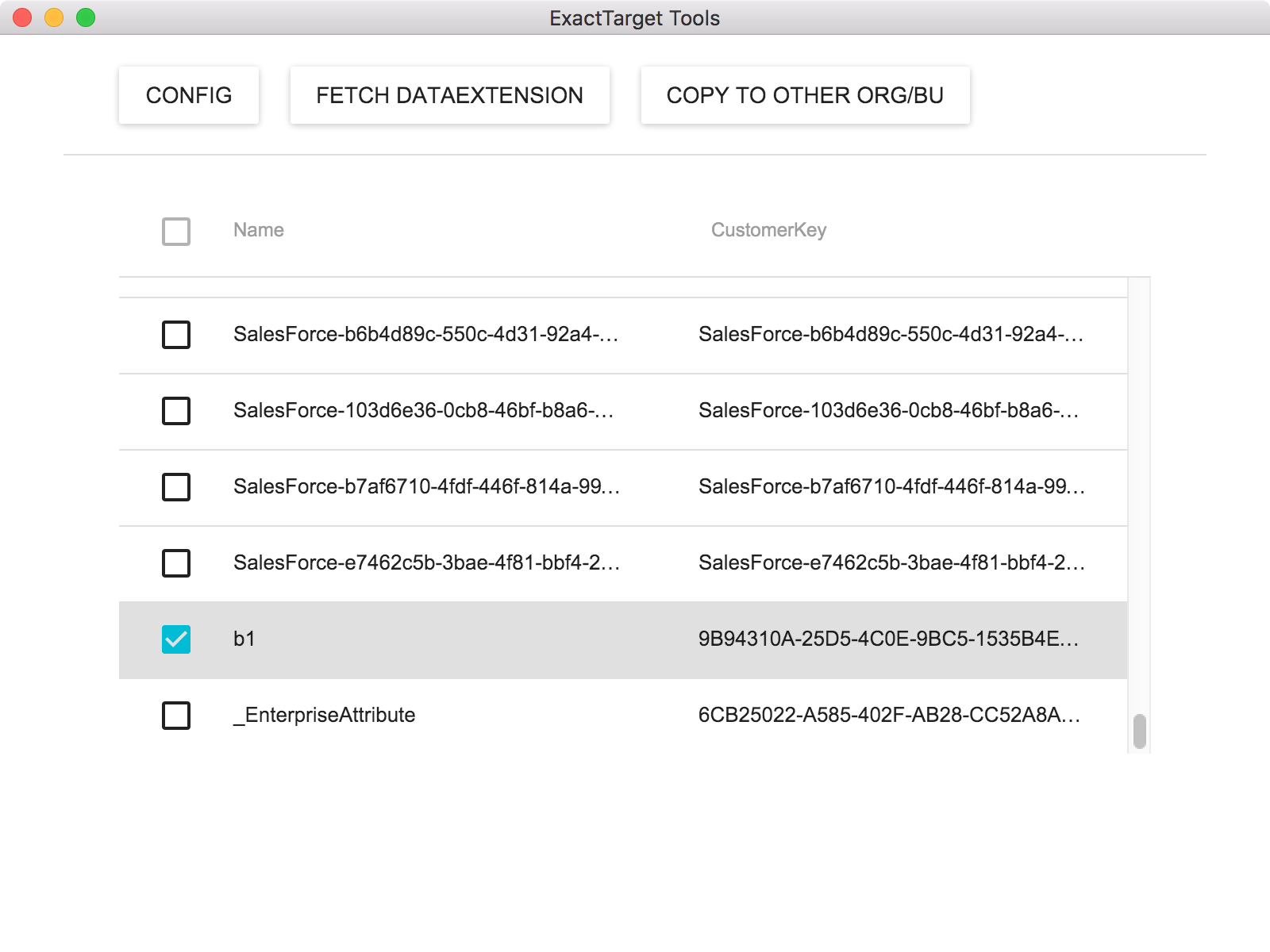Close the ExactTarget Tools window
The width and height of the screenshot is (1270, 952).
[22, 17]
